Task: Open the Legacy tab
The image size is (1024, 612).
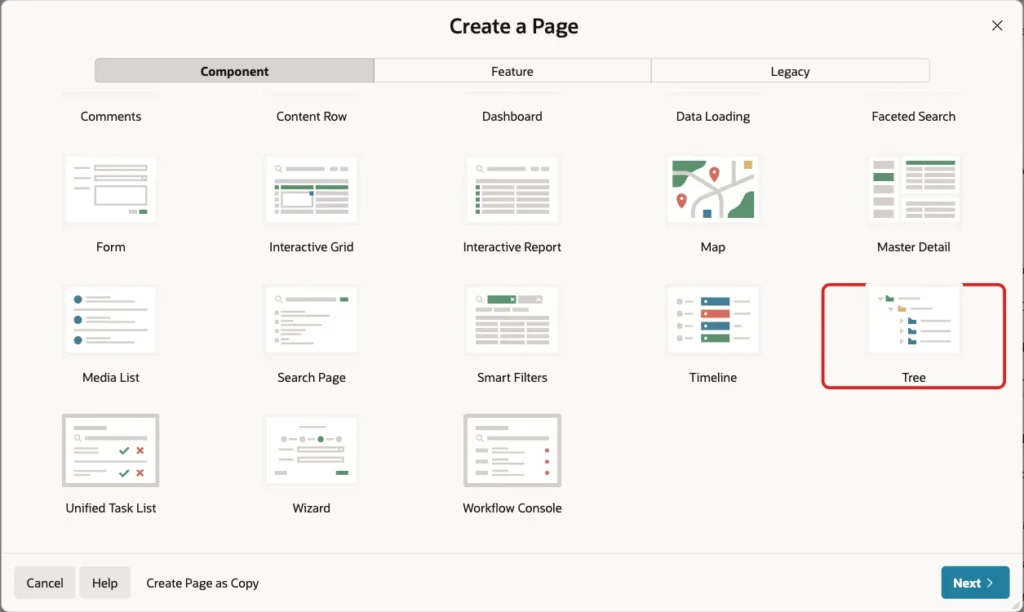Action: 790,71
